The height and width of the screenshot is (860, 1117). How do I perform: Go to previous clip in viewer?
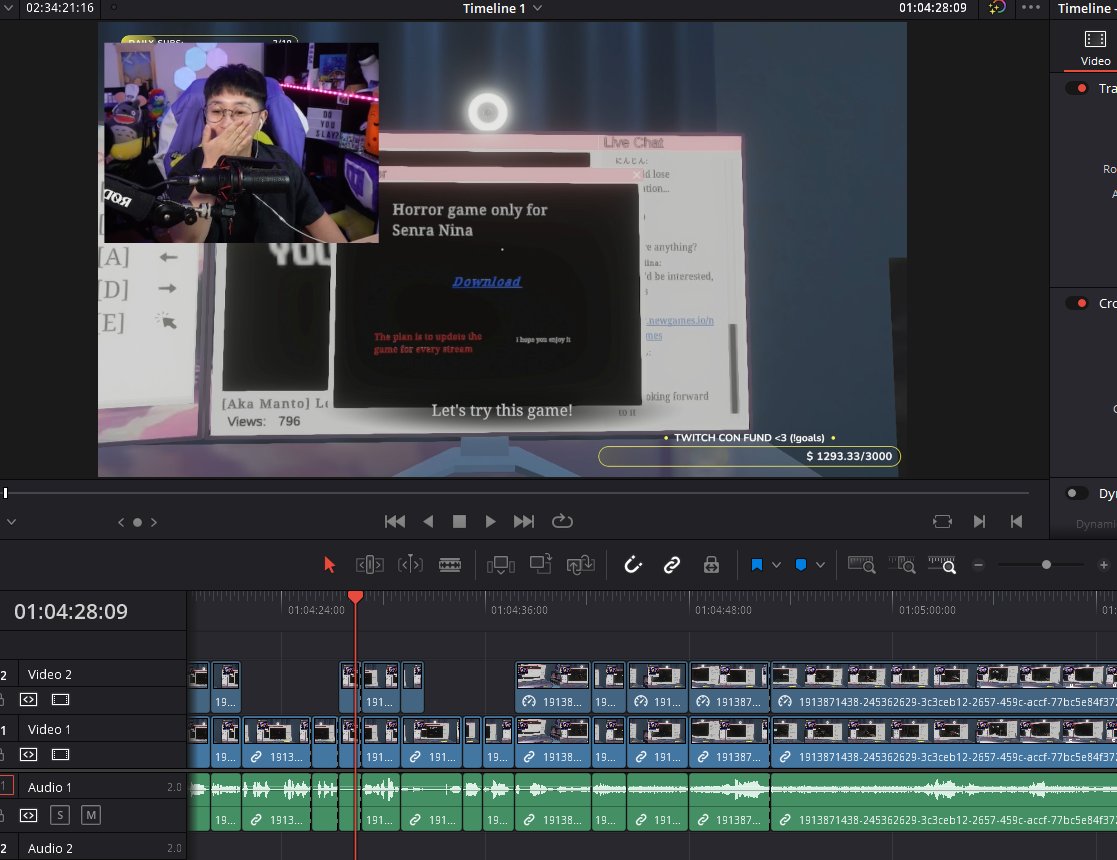point(1017,522)
